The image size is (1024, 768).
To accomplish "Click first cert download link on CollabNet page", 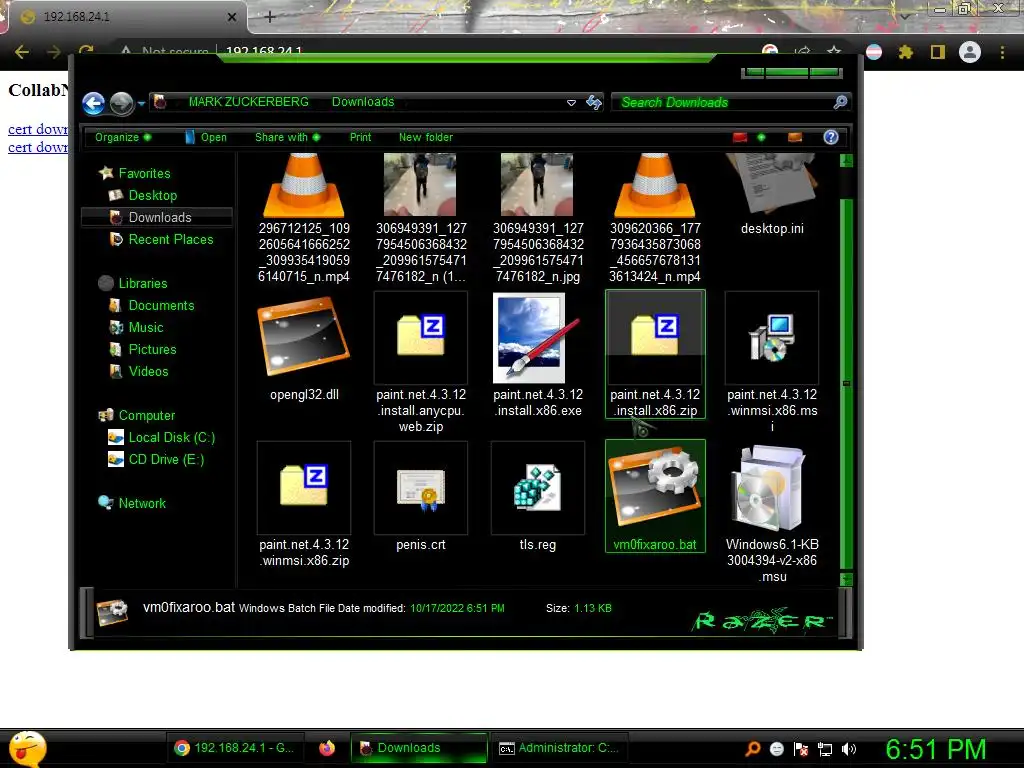I will point(37,129).
